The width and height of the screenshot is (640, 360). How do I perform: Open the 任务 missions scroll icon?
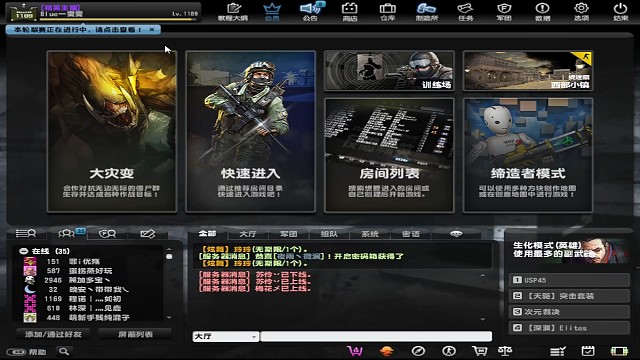click(x=465, y=12)
